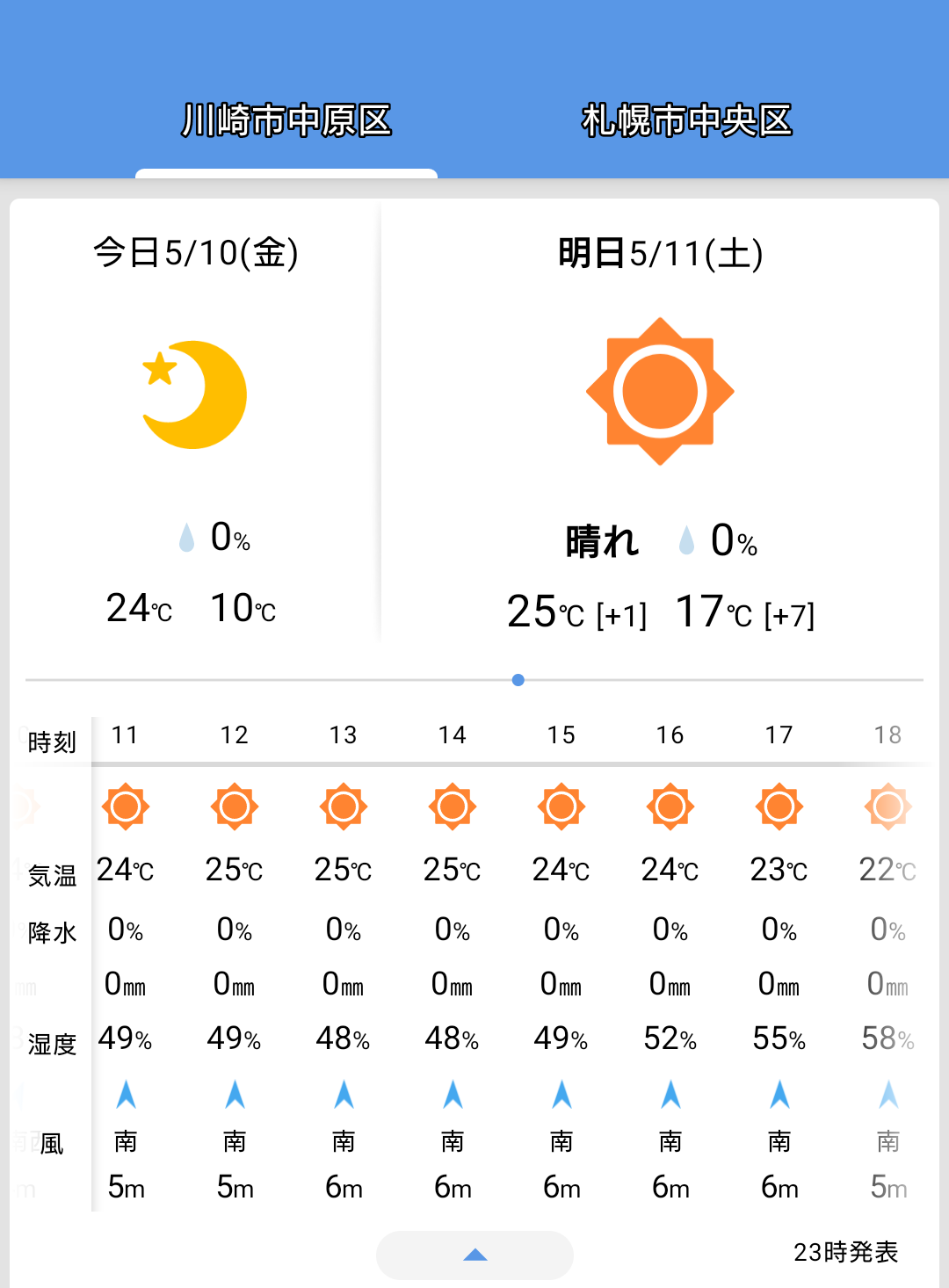The height and width of the screenshot is (1288, 949).
Task: Select the faded hour 18 column header
Action: click(888, 734)
